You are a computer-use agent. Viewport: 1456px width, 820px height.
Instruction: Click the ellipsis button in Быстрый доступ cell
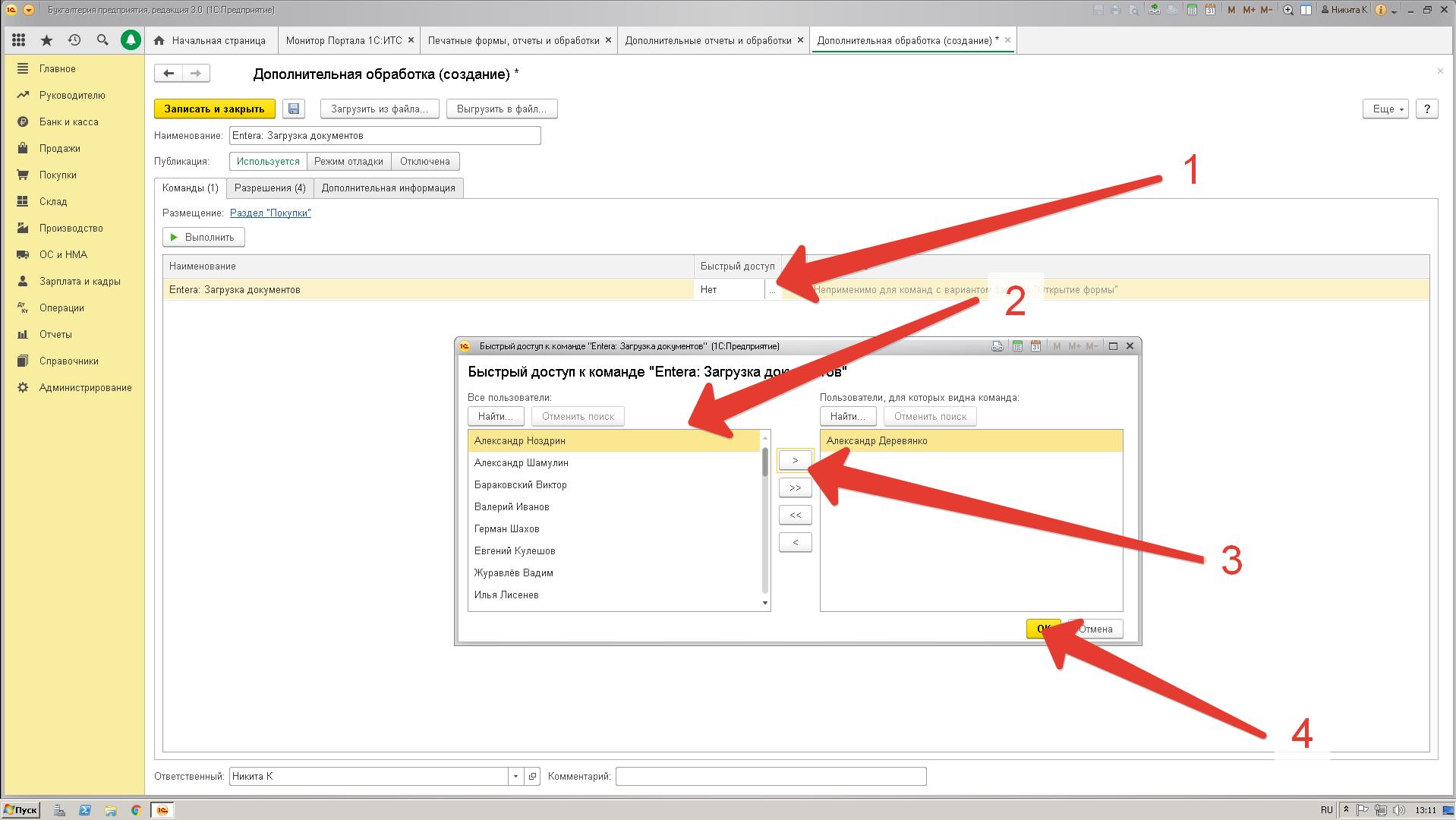[x=773, y=289]
